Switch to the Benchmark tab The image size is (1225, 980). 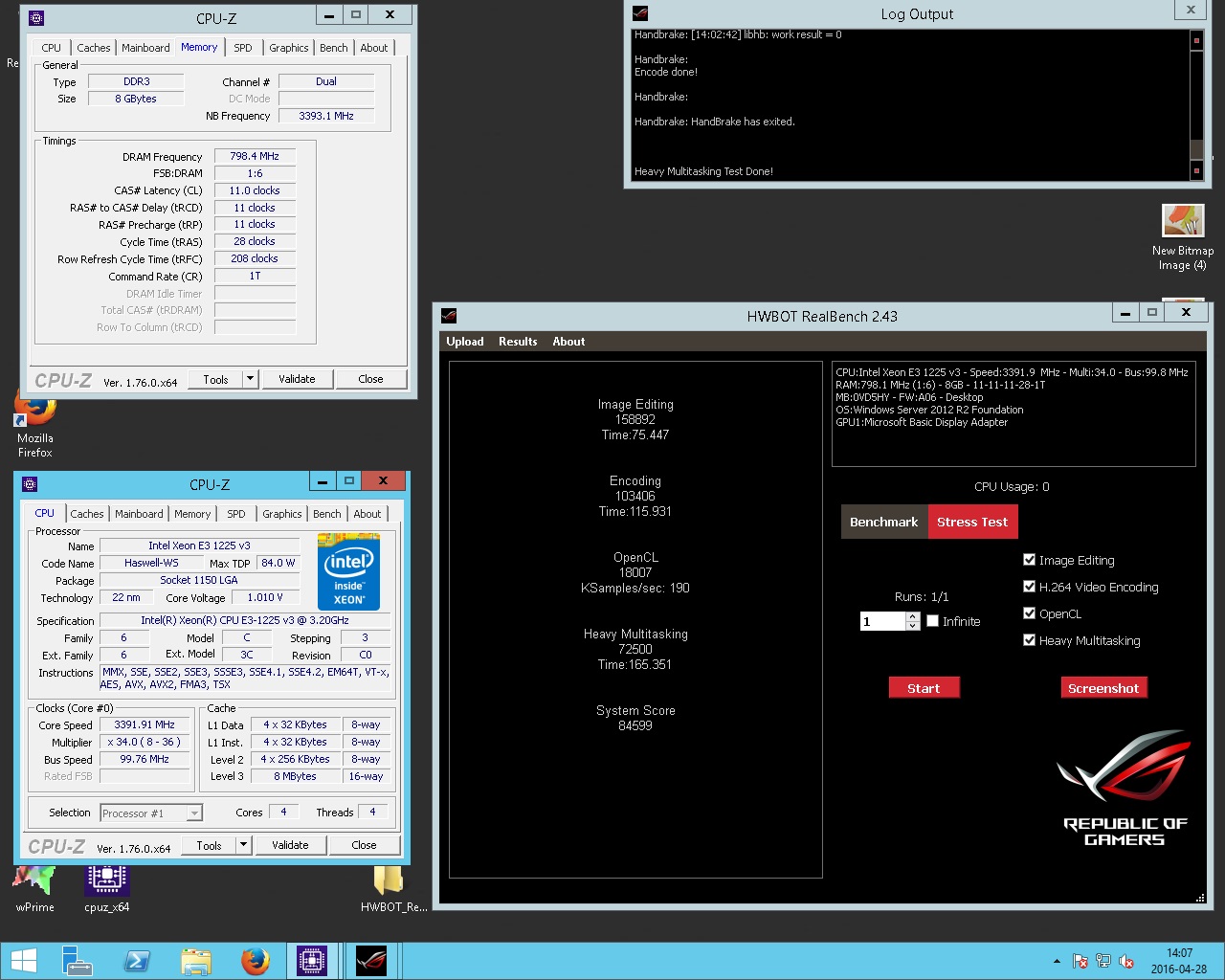click(x=884, y=522)
